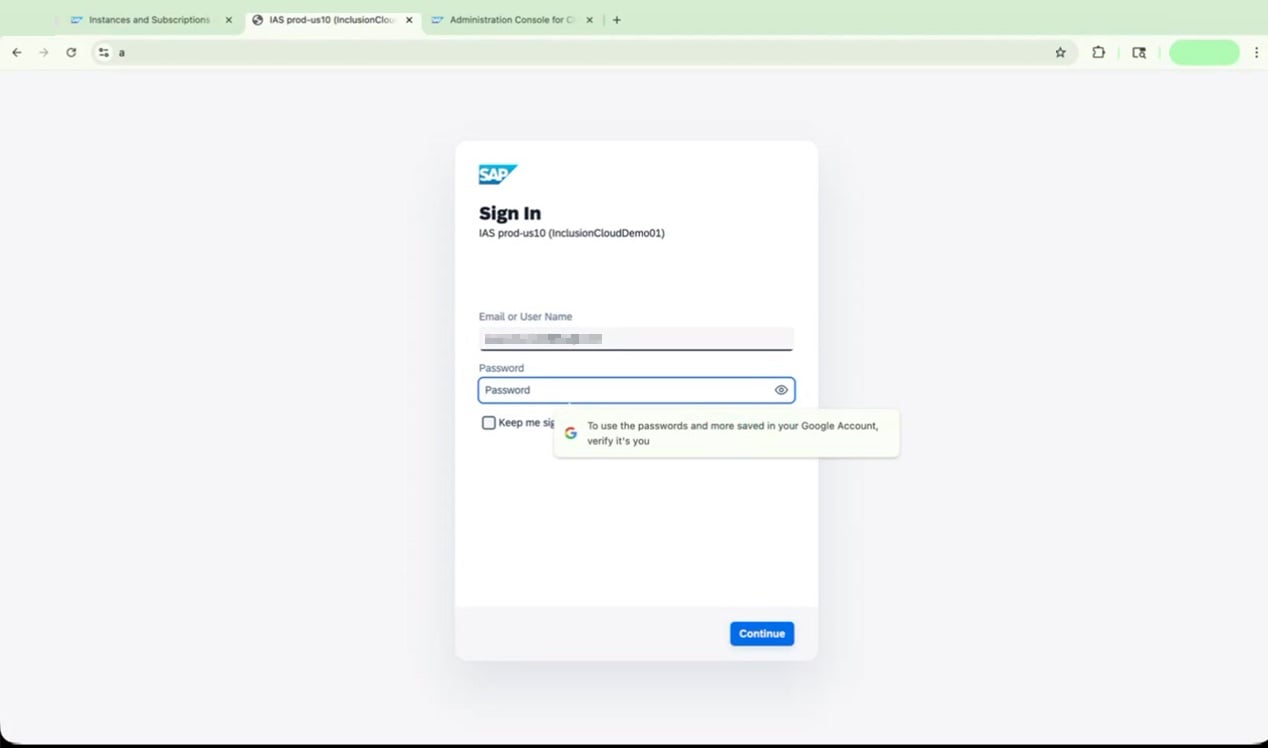Check the Keep me signed in checkbox
This screenshot has width=1268, height=748.
489,423
